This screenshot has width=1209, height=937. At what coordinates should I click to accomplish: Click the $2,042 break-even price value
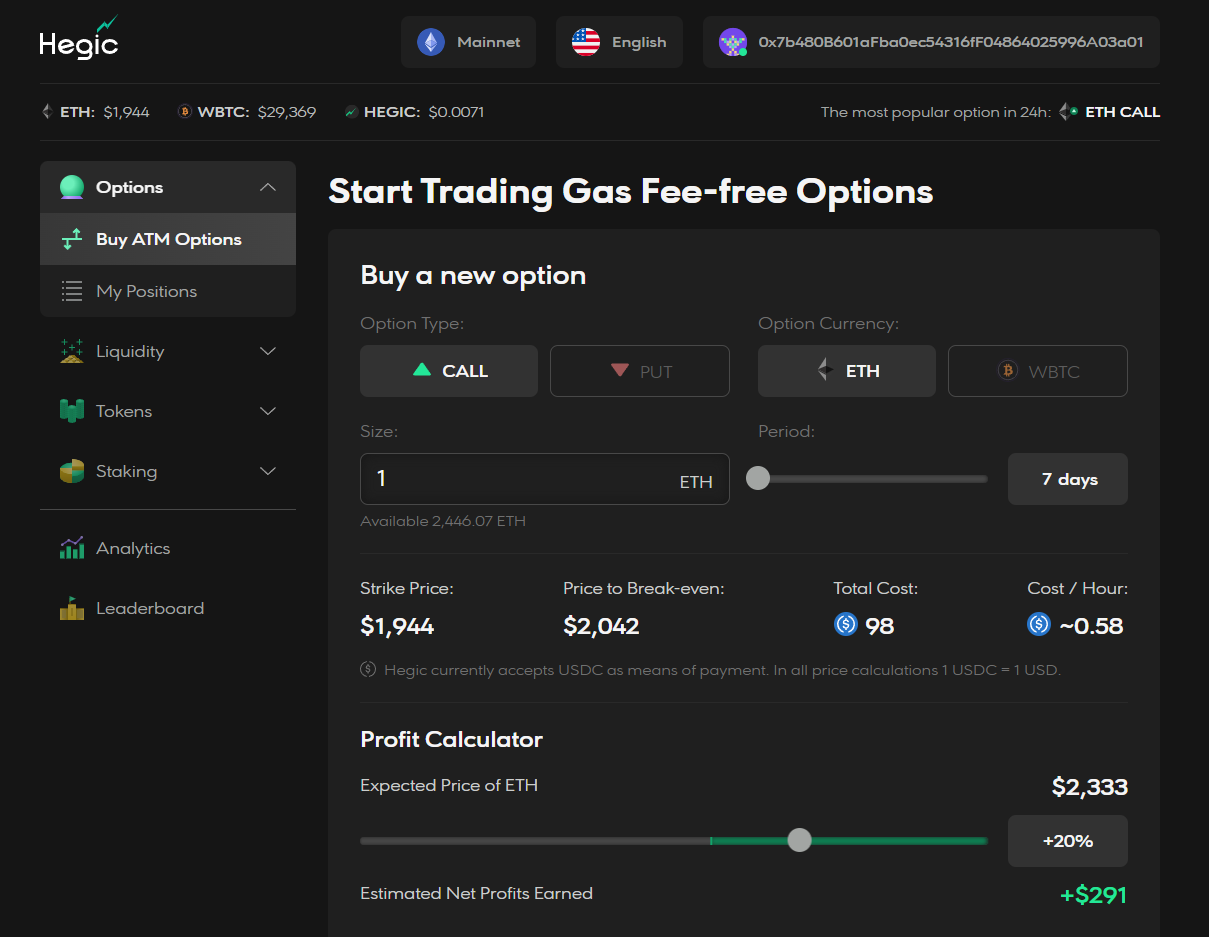click(x=601, y=627)
